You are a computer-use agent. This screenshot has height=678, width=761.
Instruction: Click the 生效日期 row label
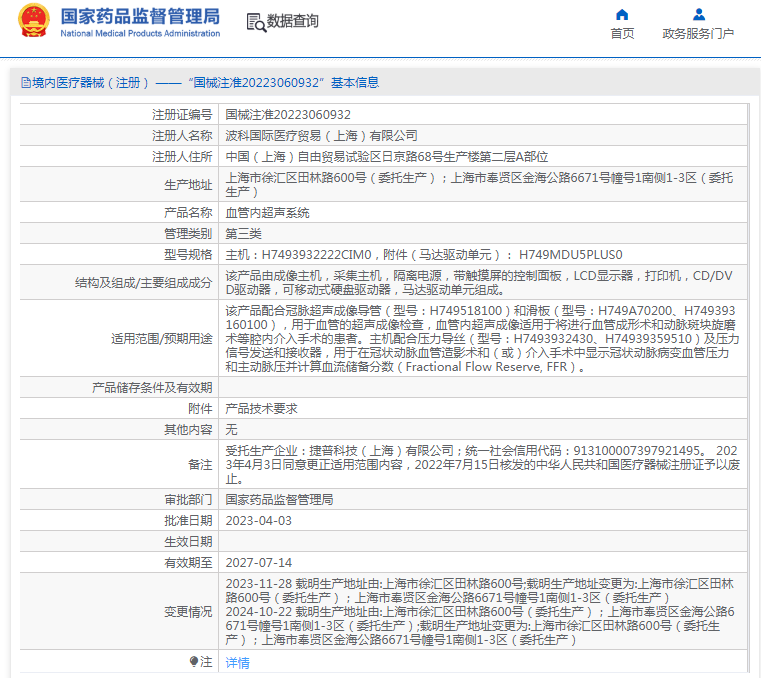tap(188, 542)
